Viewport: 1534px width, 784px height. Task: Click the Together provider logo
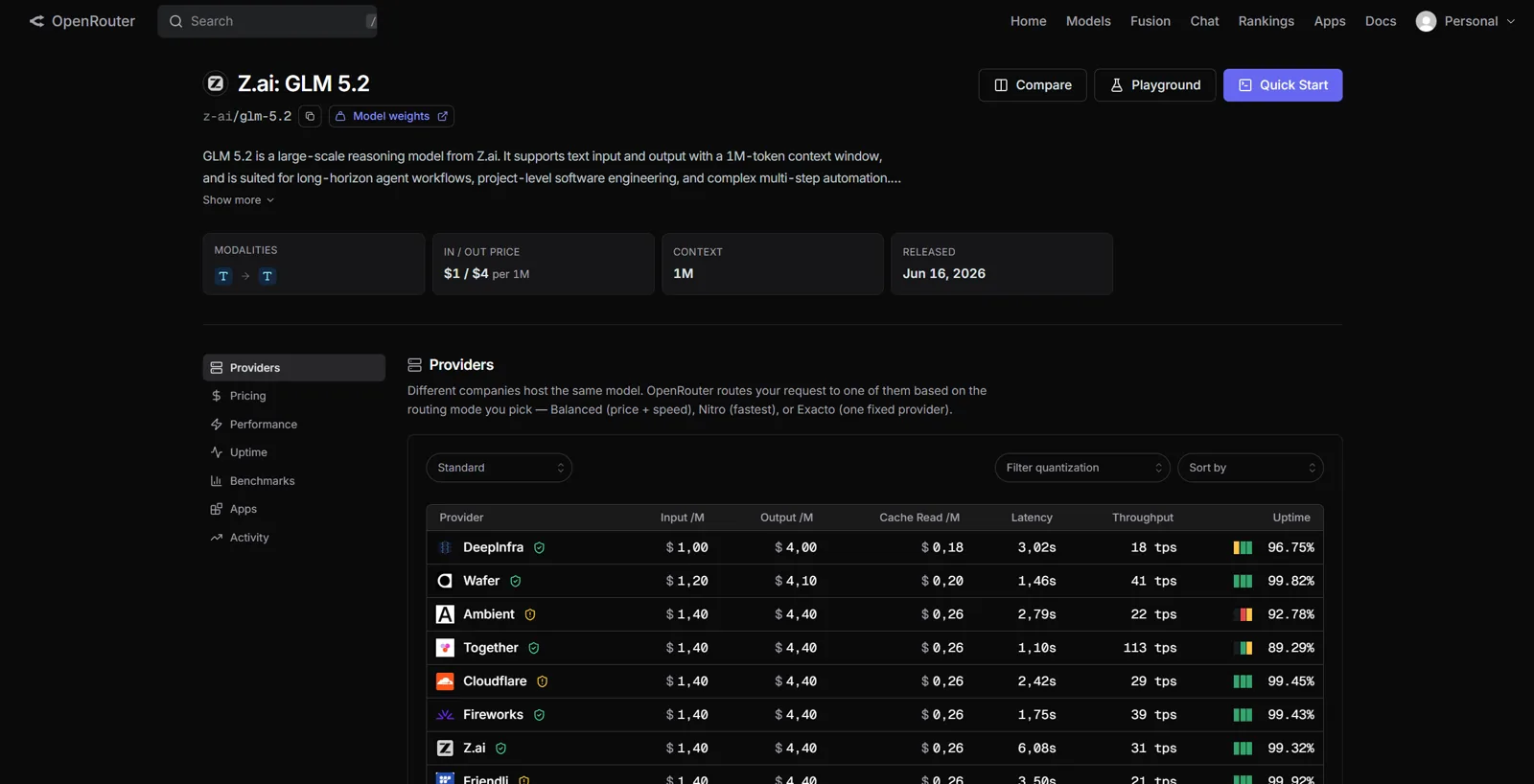pyautogui.click(x=445, y=648)
